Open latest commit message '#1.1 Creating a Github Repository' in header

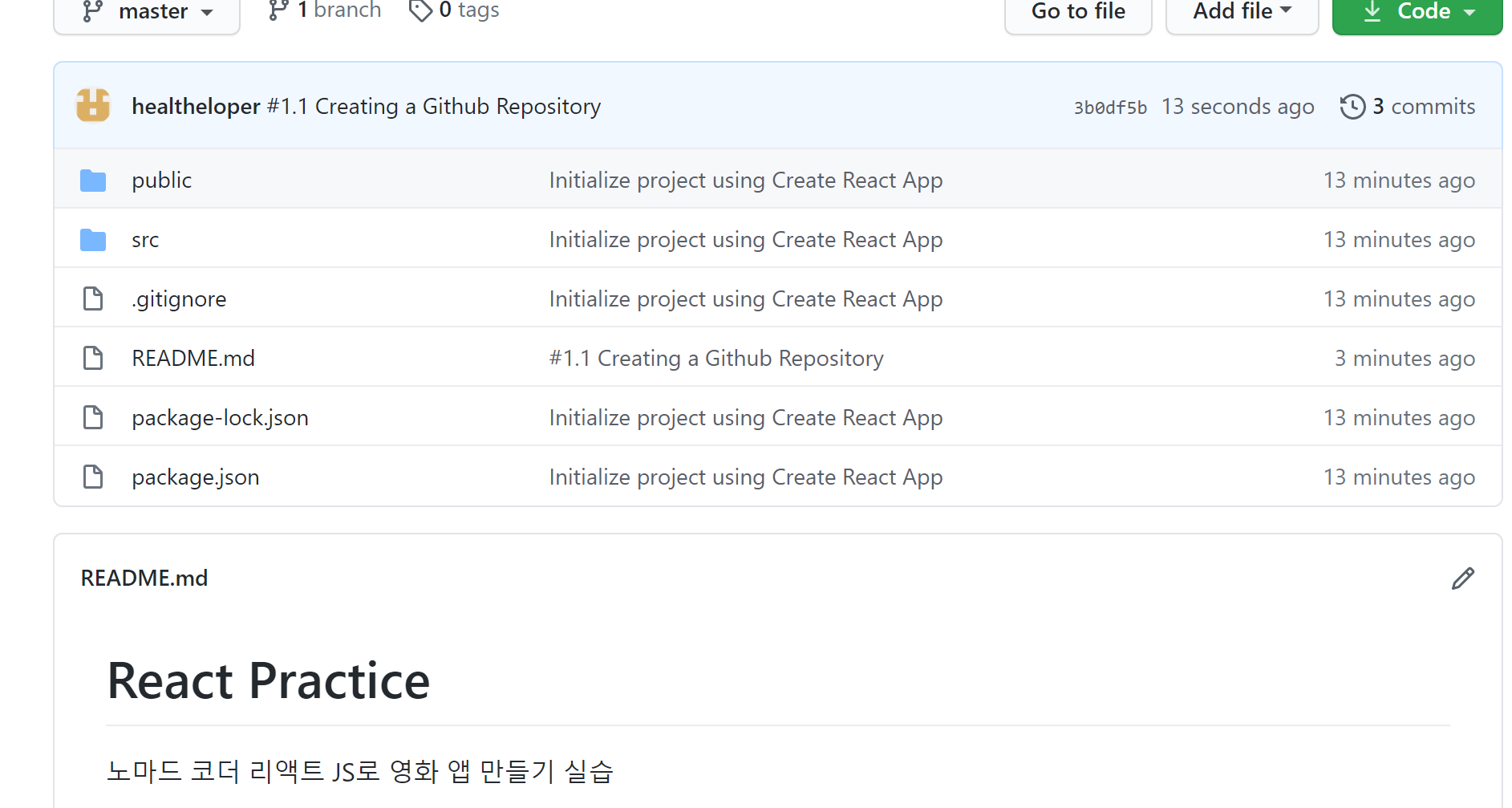(434, 106)
